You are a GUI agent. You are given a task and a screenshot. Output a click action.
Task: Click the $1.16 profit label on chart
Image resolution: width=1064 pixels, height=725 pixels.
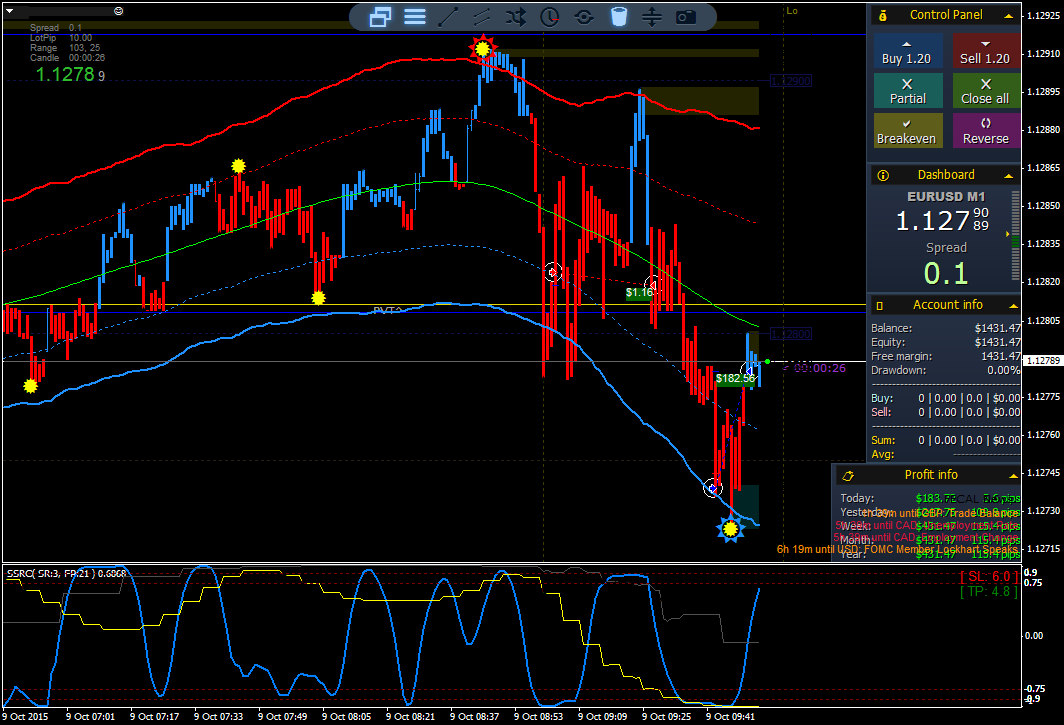[639, 293]
